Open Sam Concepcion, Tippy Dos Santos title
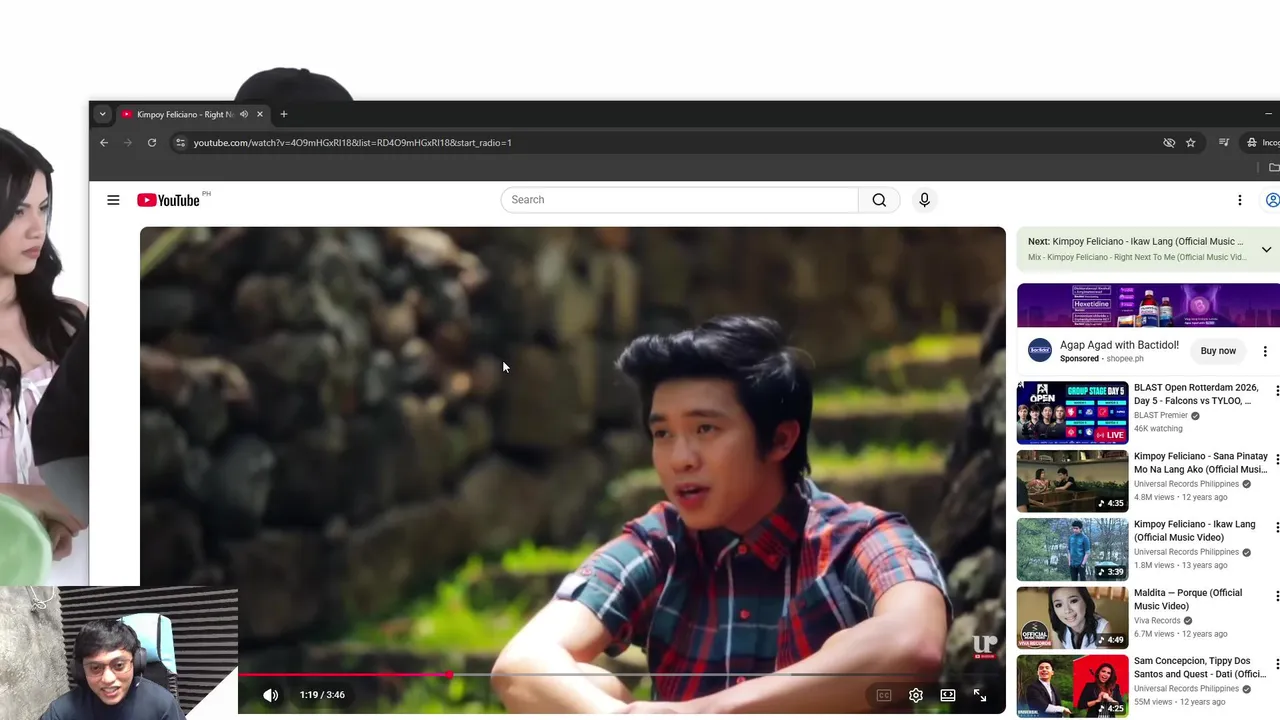The width and height of the screenshot is (1280, 720). coord(1200,667)
